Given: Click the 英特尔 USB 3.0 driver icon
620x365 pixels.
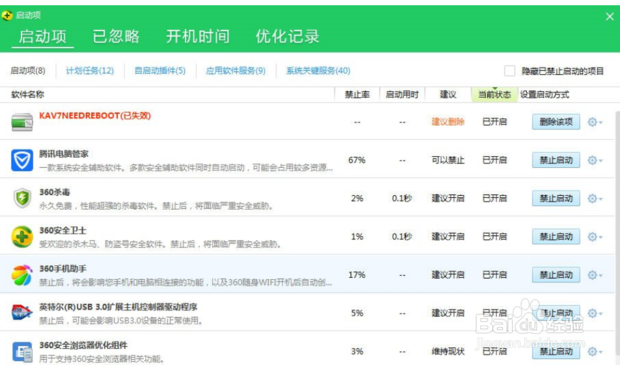Looking at the screenshot, I should click(22, 313).
